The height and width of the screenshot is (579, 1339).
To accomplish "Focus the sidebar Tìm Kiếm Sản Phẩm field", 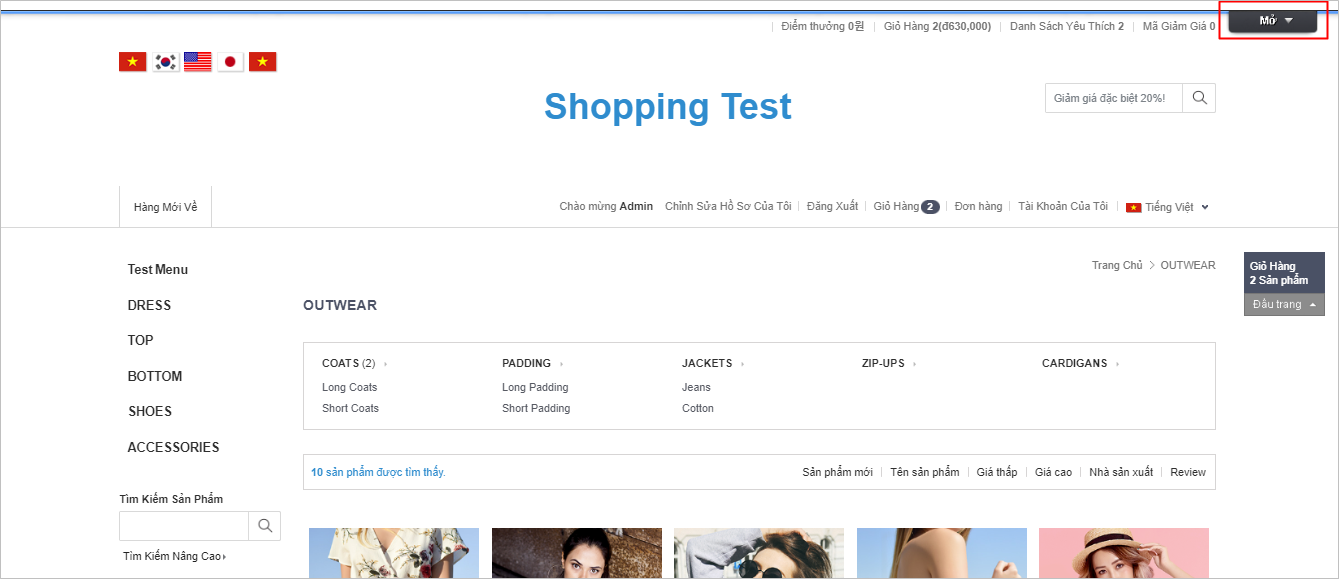I will (x=183, y=526).
